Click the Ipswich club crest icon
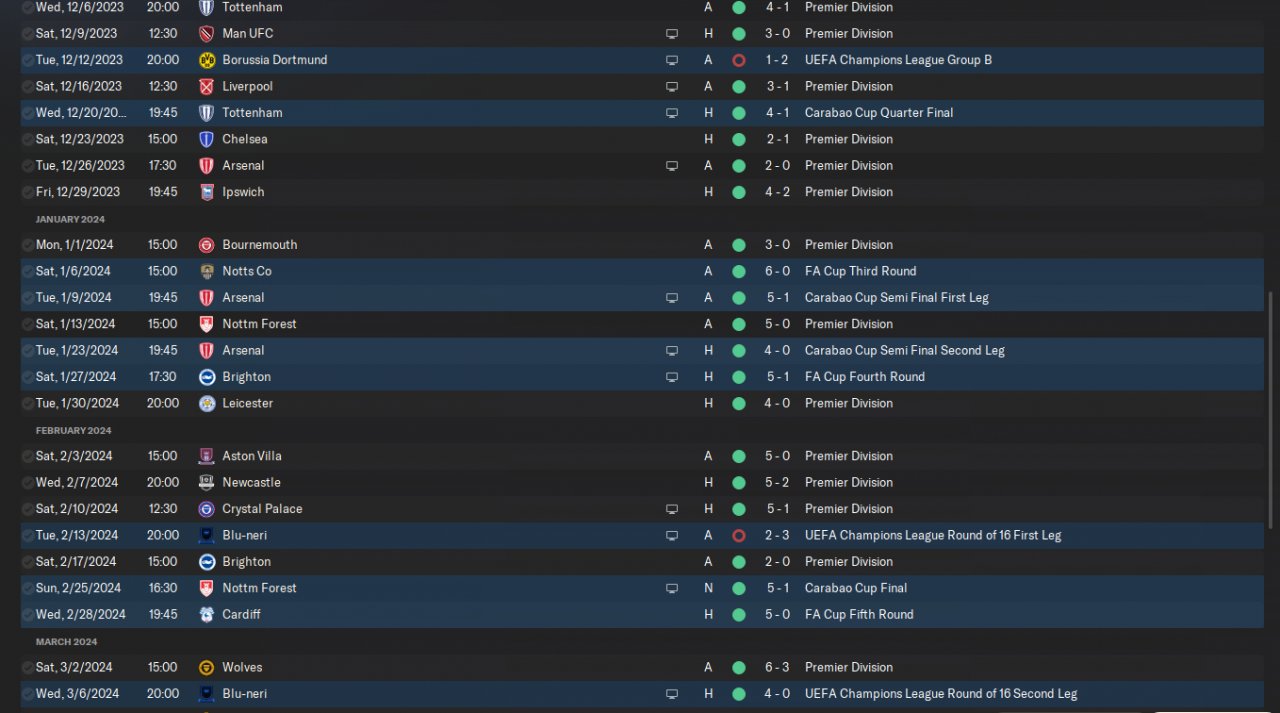This screenshot has width=1280, height=713. 207,192
